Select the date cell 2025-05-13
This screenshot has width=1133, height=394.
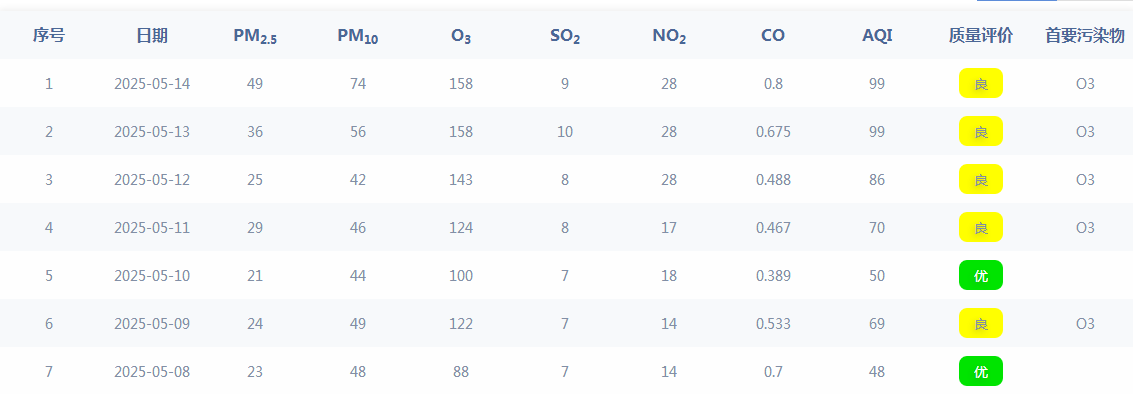[152, 132]
